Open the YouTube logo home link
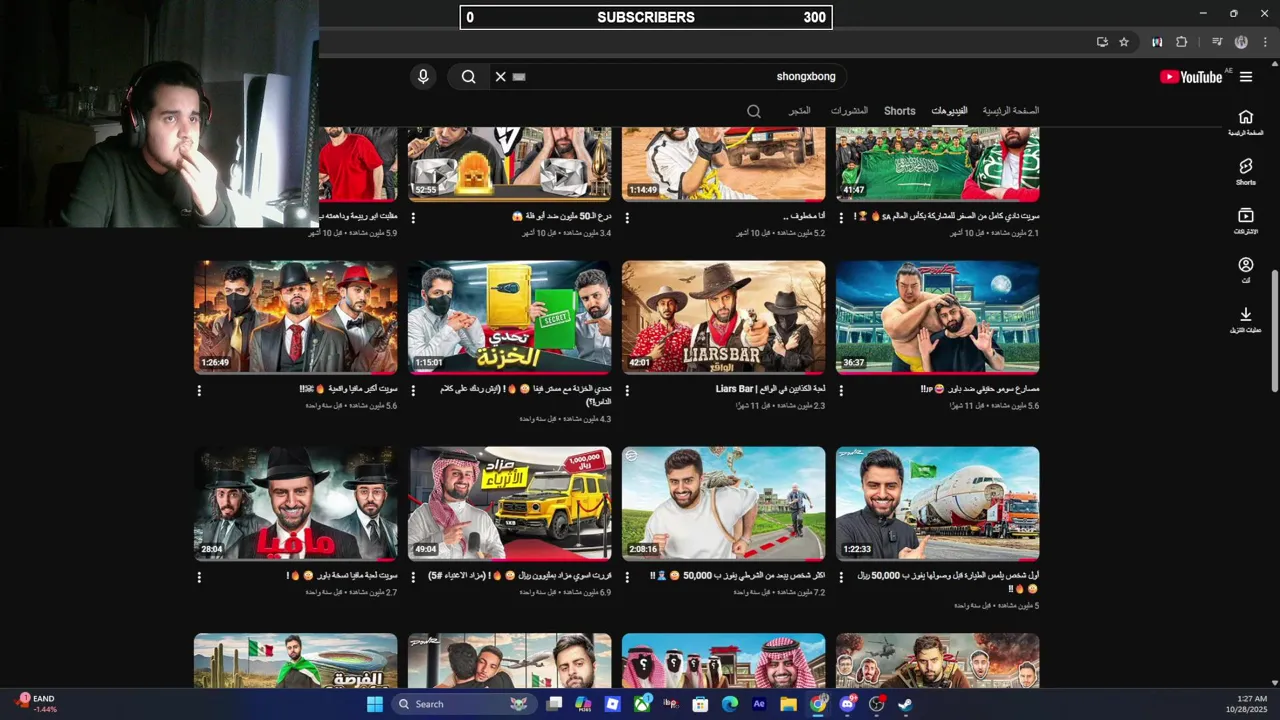The image size is (1280, 720). (x=1191, y=77)
